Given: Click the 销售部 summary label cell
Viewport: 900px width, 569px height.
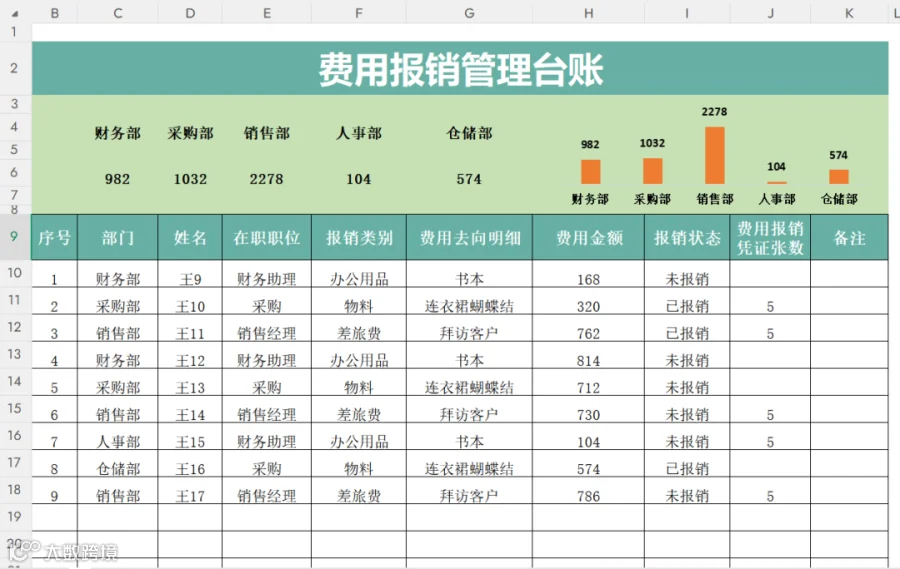Looking at the screenshot, I should click(x=267, y=133).
